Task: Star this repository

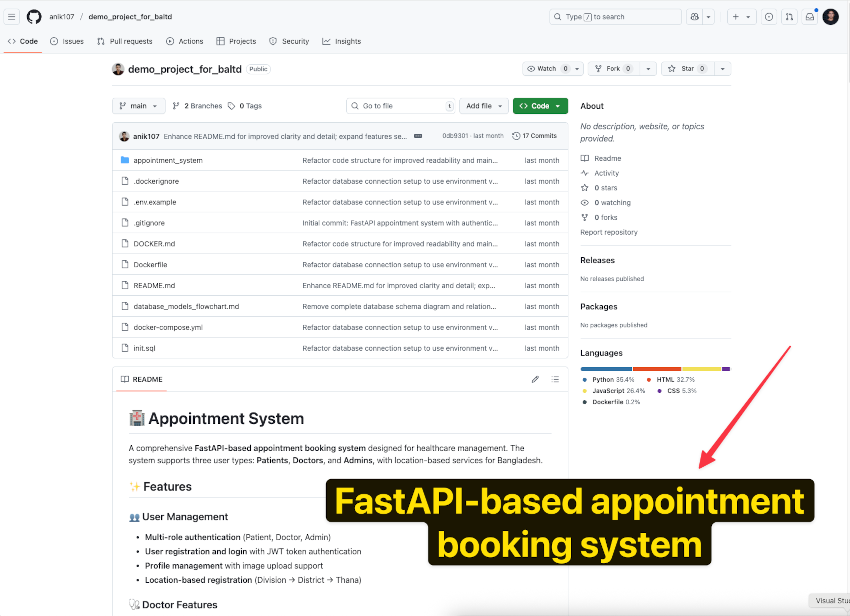Action: (x=687, y=69)
